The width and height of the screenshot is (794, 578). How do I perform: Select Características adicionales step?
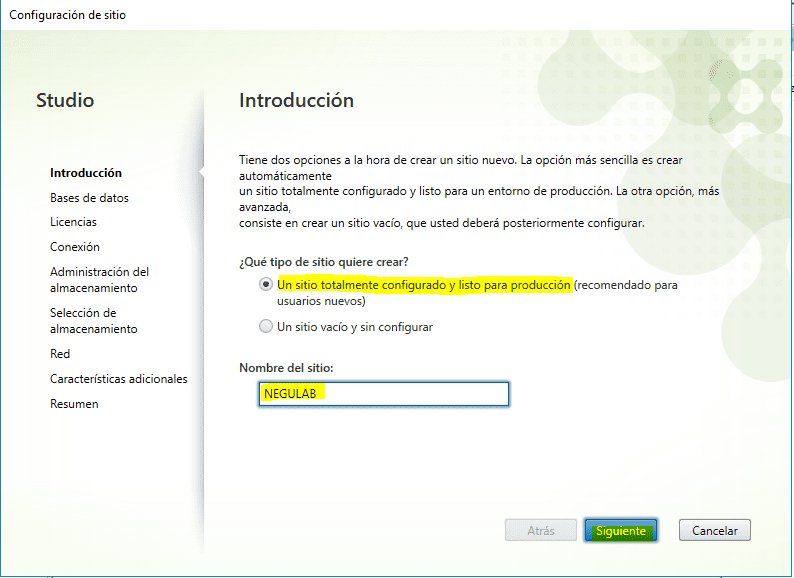118,378
